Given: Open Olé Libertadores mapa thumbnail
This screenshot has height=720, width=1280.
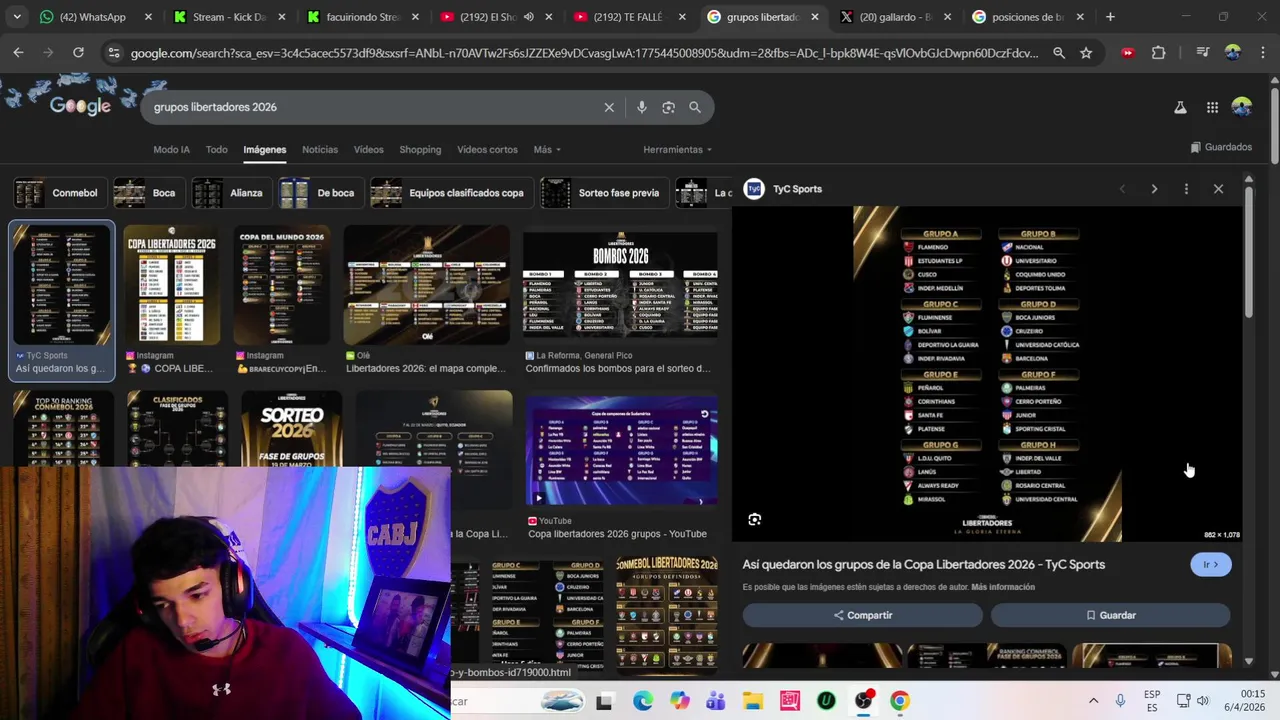Looking at the screenshot, I should (x=426, y=285).
